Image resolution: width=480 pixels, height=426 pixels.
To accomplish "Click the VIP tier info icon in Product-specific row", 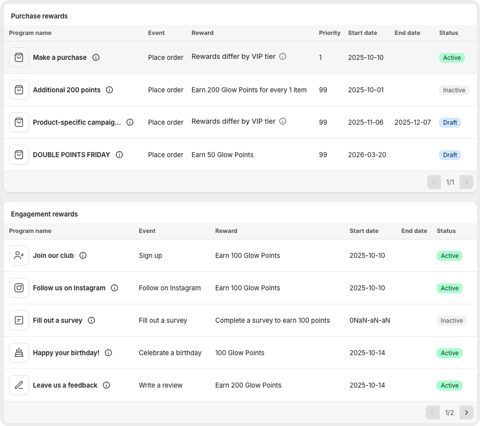I will click(283, 121).
